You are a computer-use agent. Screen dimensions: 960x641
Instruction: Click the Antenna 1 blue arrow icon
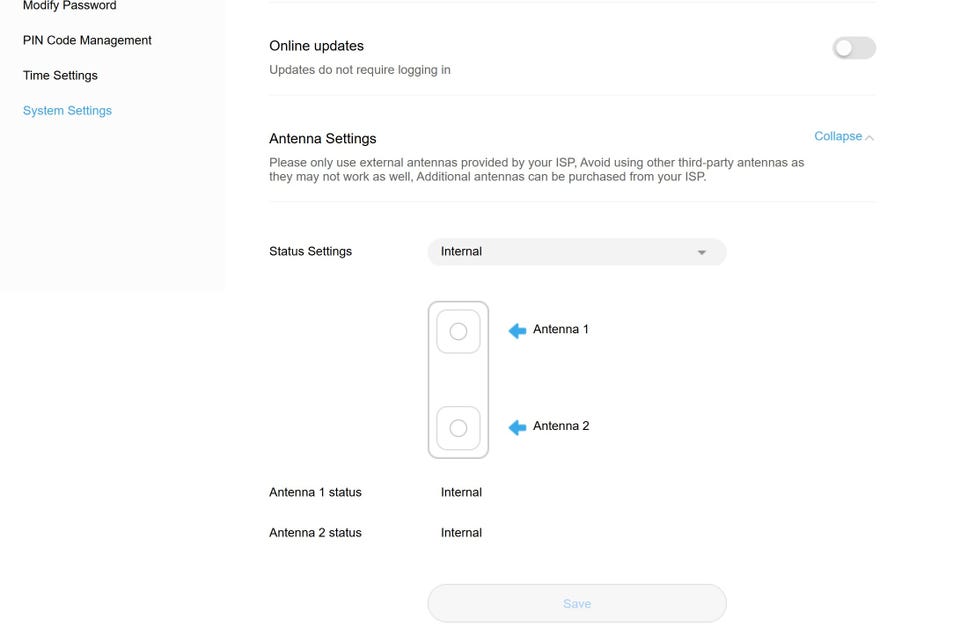coord(517,331)
